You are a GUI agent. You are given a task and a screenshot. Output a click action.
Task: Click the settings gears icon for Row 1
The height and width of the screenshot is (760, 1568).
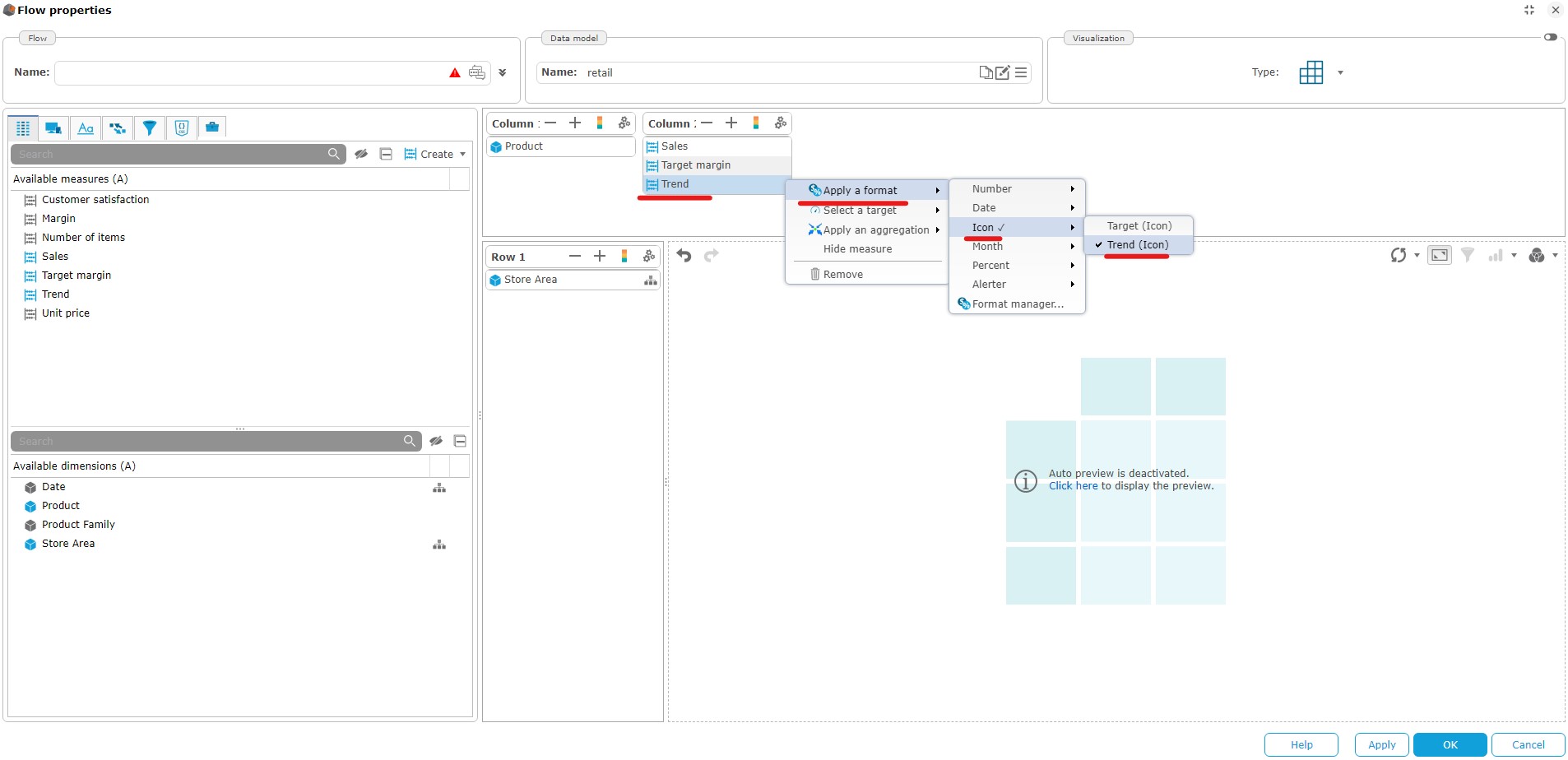coord(649,257)
